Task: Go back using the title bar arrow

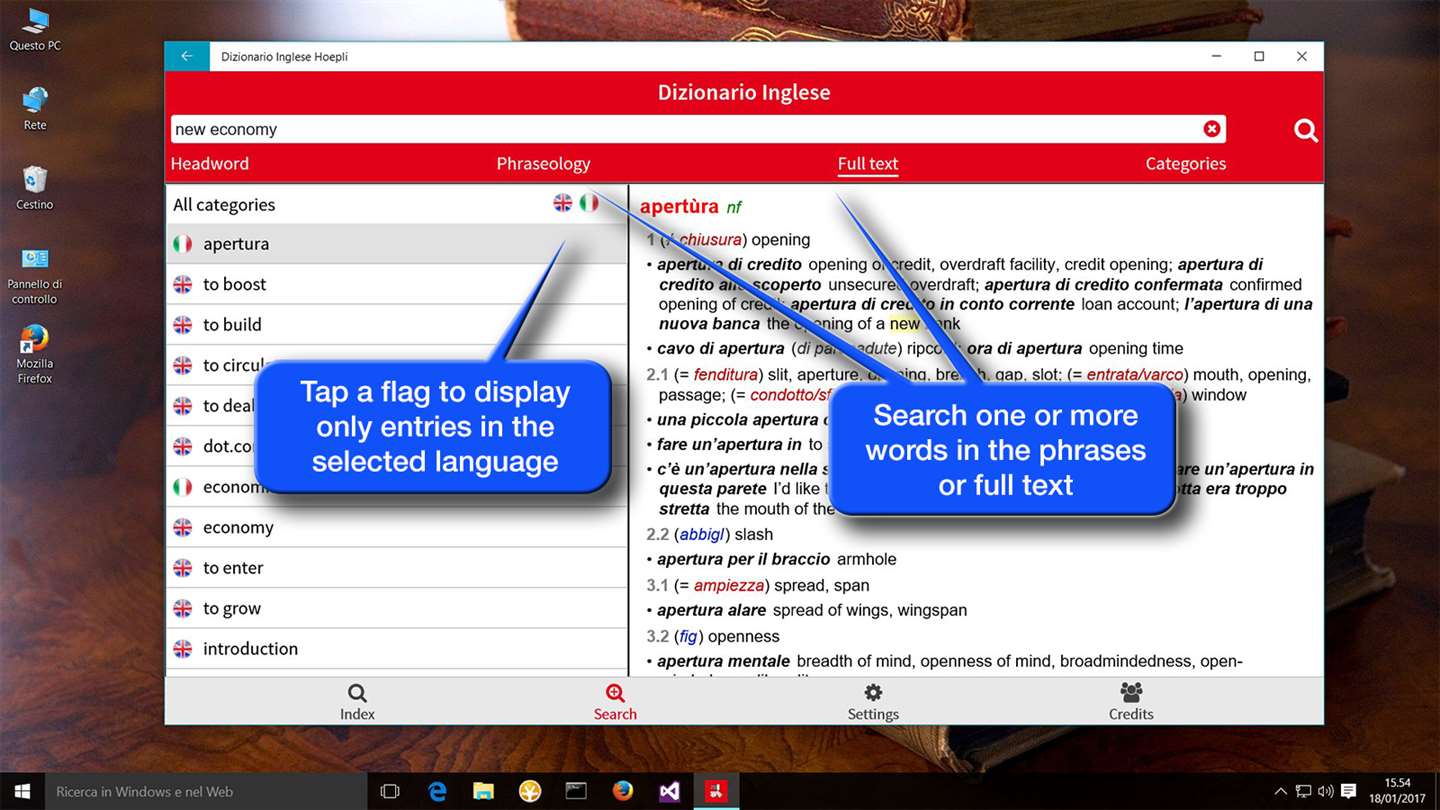Action: (x=187, y=57)
